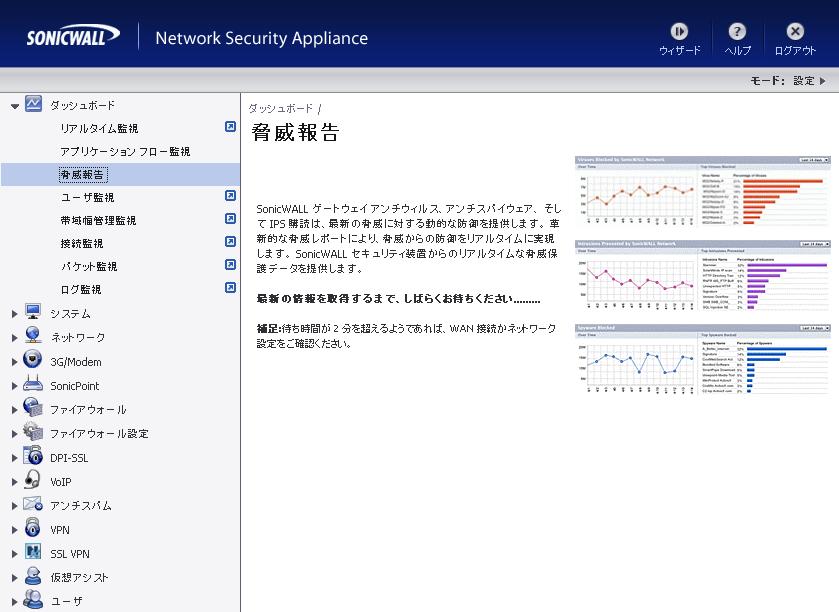Expand the アンチスパム section arrow
The width and height of the screenshot is (839, 612).
pos(14,506)
